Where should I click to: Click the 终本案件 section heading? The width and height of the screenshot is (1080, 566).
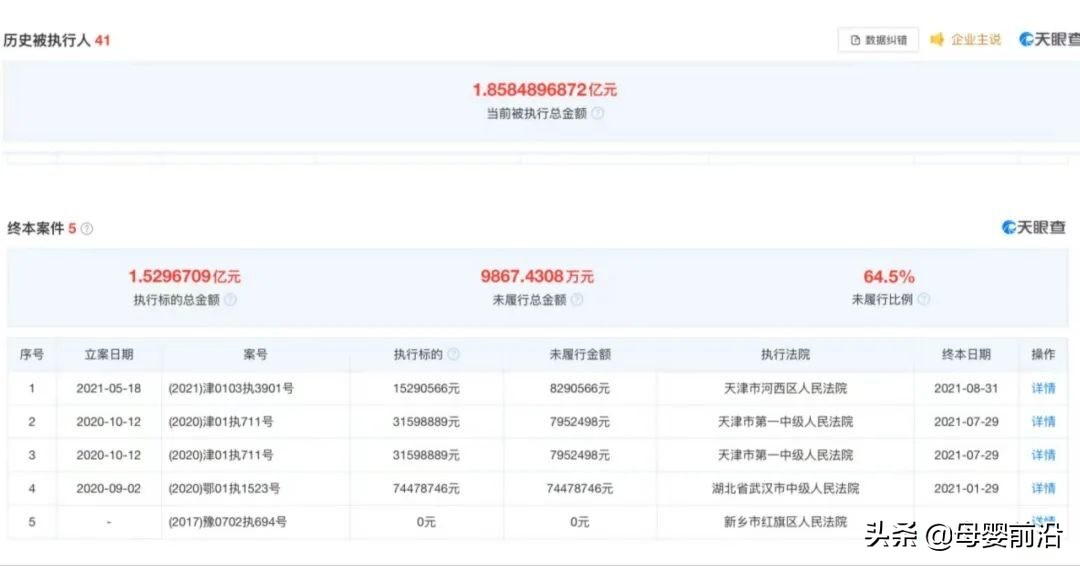point(41,229)
